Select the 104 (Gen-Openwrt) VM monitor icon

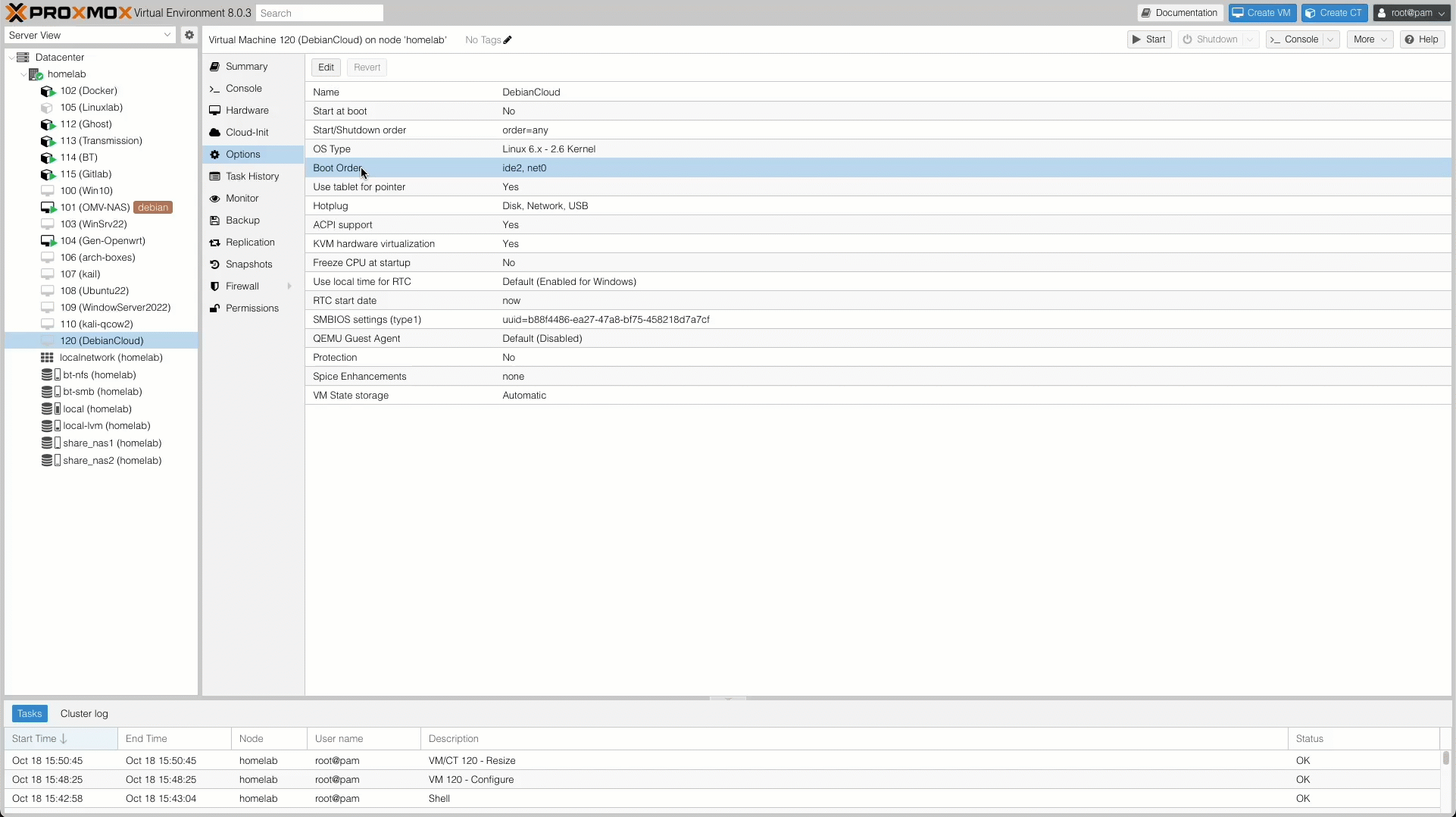48,241
